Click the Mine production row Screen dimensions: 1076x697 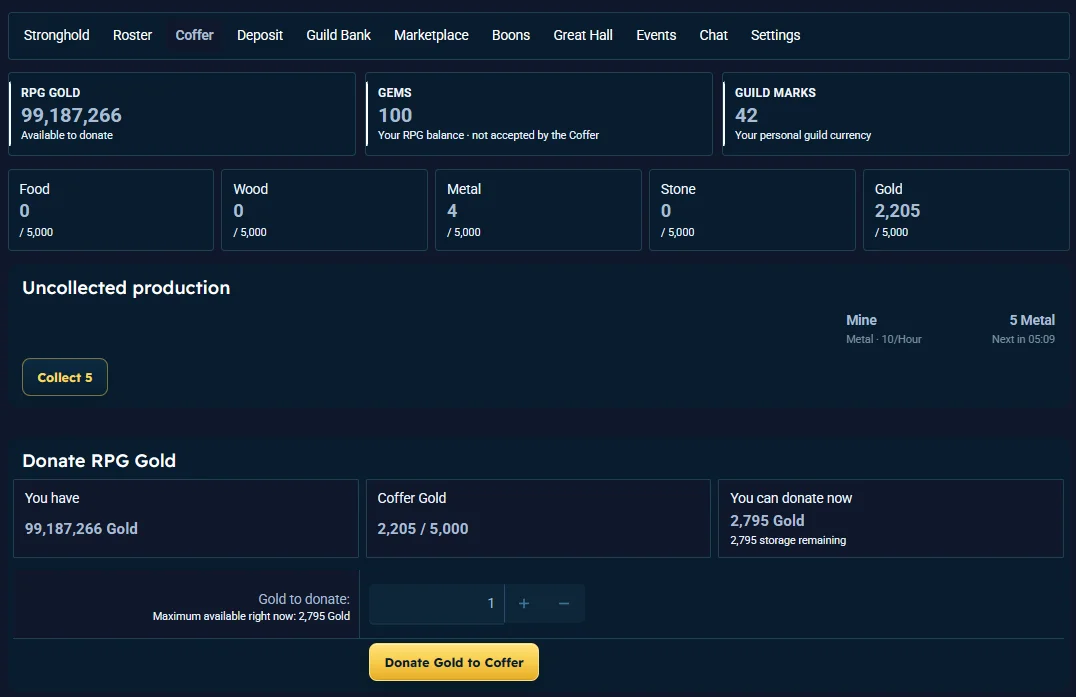tap(950, 329)
